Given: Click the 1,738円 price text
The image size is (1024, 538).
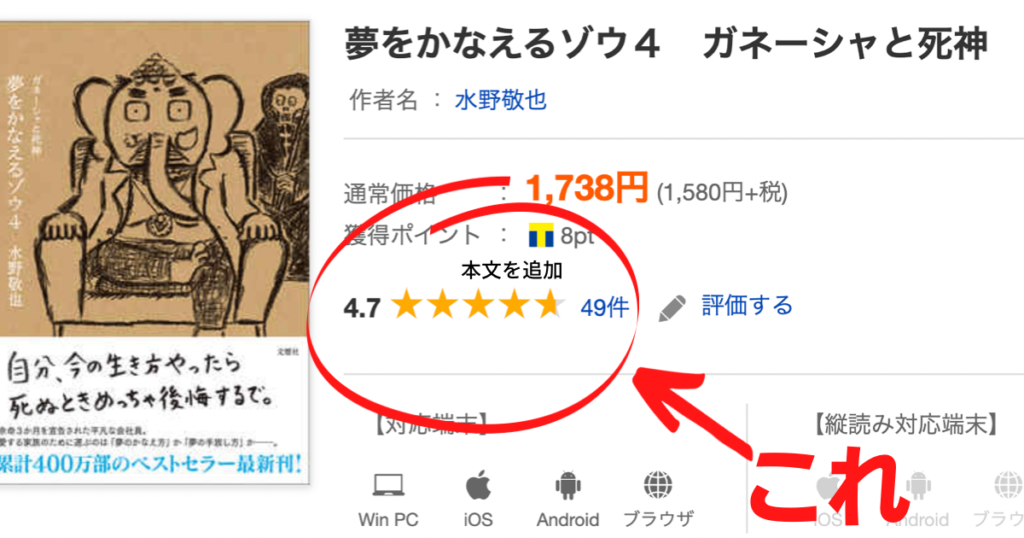Looking at the screenshot, I should click(x=586, y=188).
